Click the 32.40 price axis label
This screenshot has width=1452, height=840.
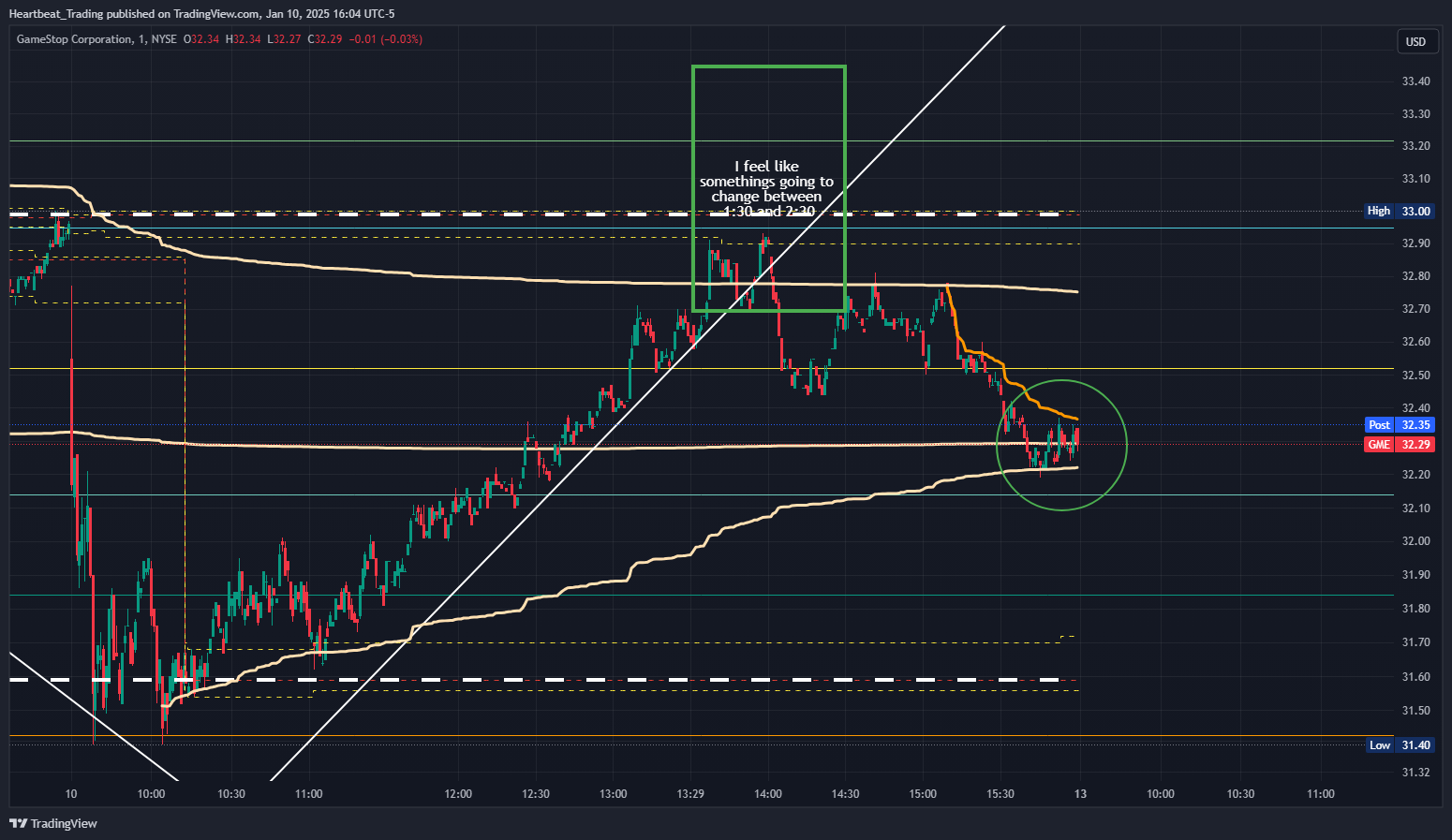click(1415, 408)
